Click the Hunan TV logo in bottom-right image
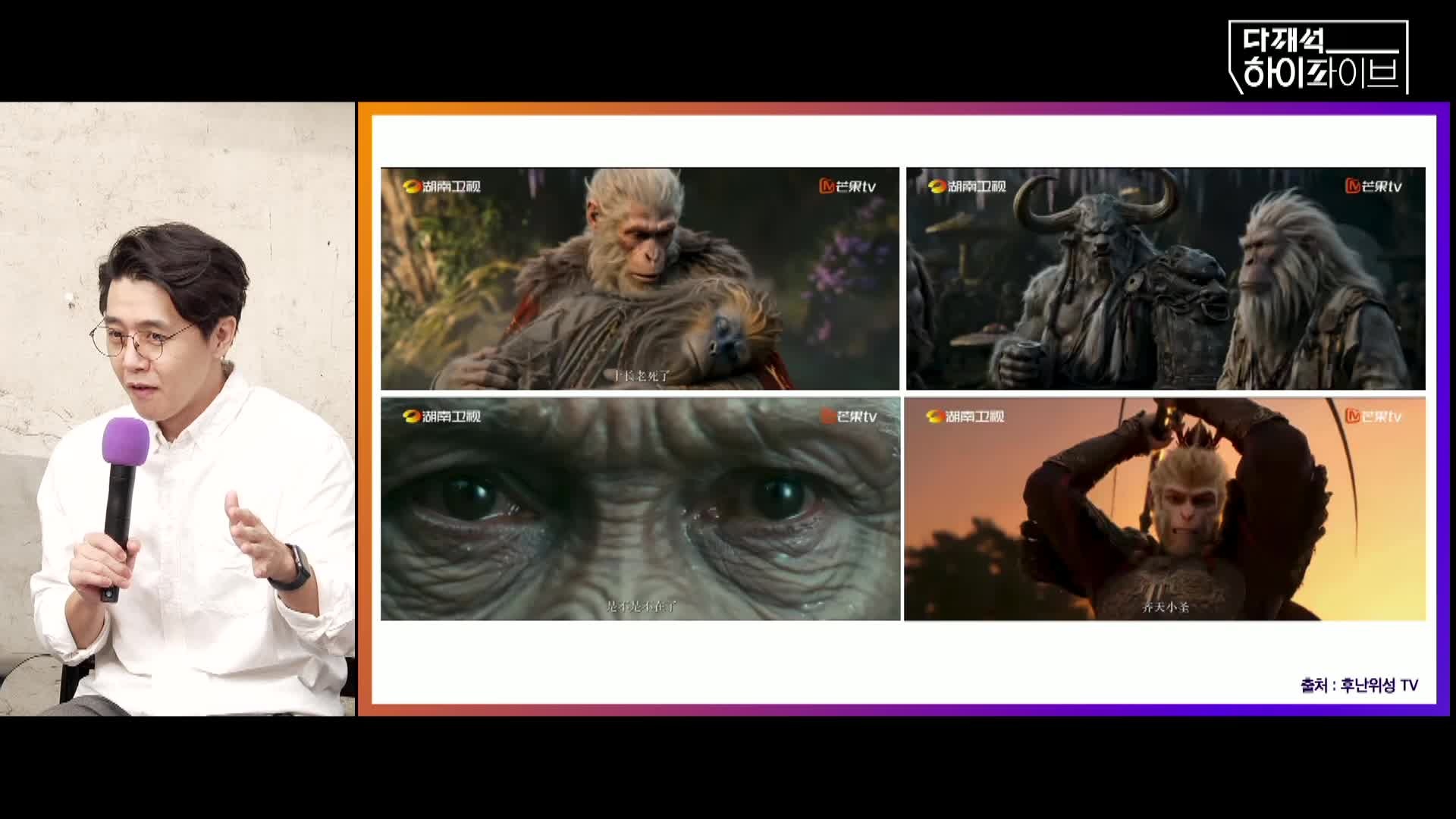The height and width of the screenshot is (819, 1456). 965,416
